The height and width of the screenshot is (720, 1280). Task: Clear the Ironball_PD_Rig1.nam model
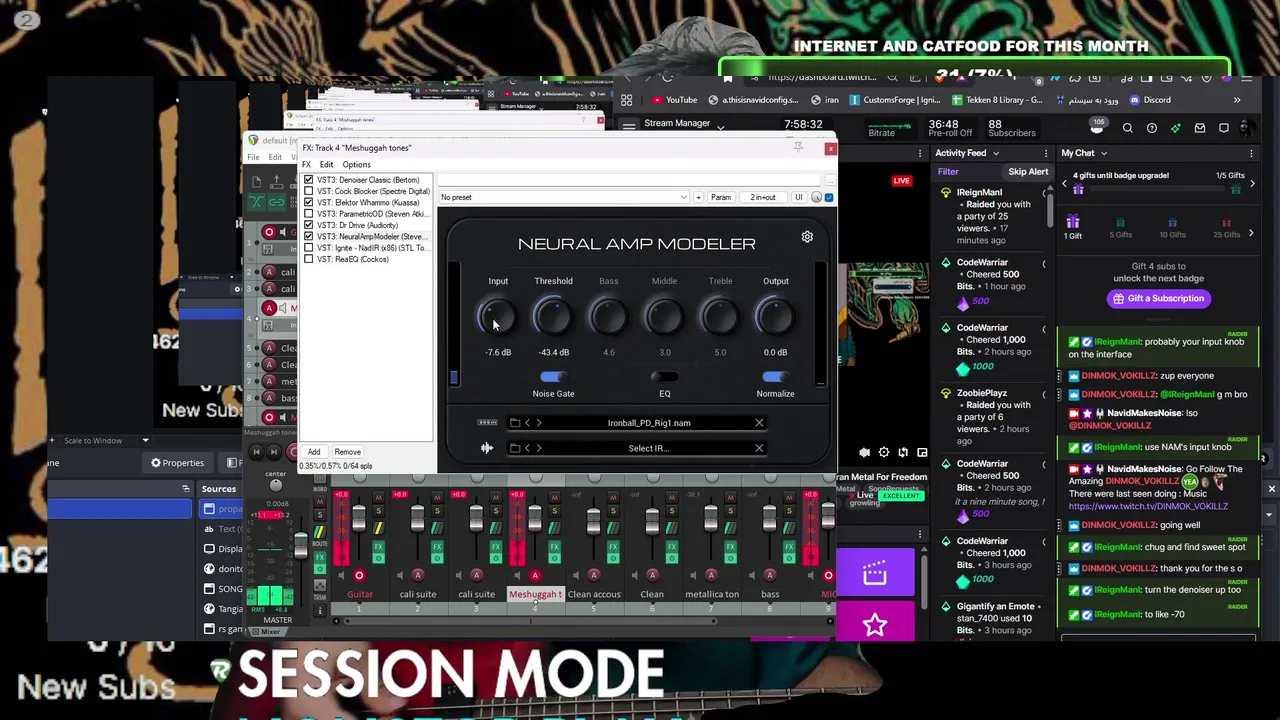click(x=759, y=423)
